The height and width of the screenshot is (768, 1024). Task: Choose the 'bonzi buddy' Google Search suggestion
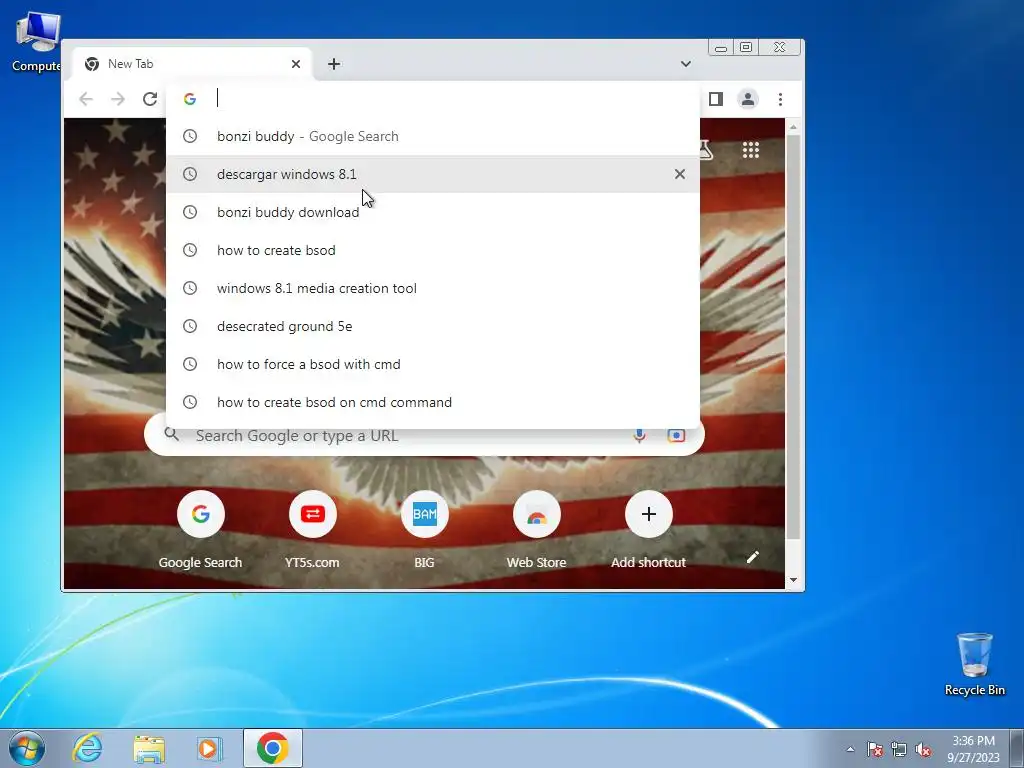[433, 136]
